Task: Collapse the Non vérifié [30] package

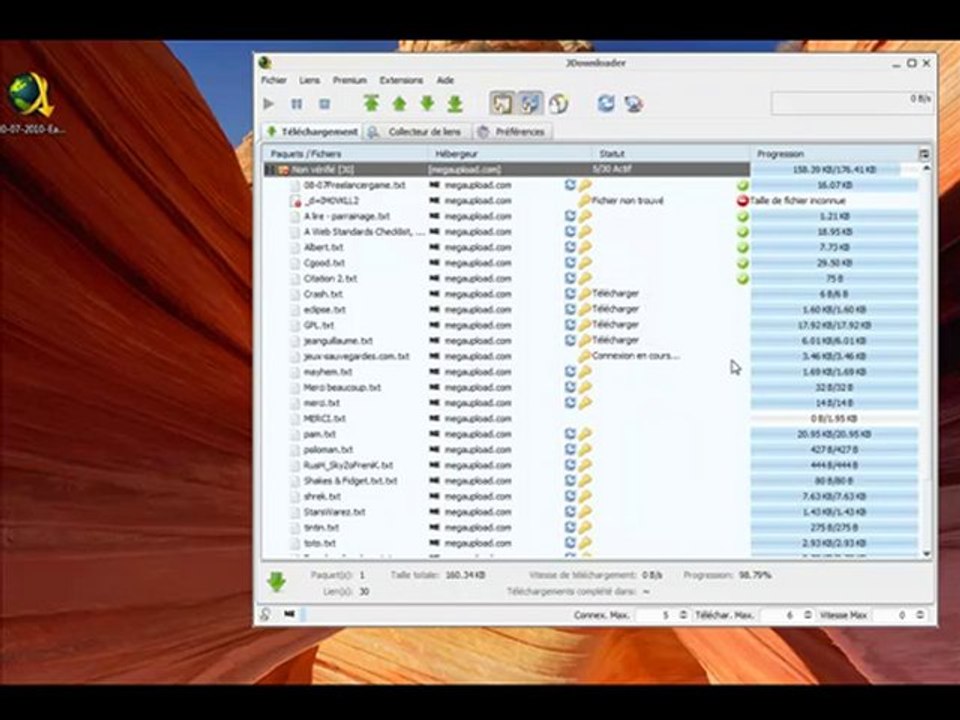Action: pos(269,170)
